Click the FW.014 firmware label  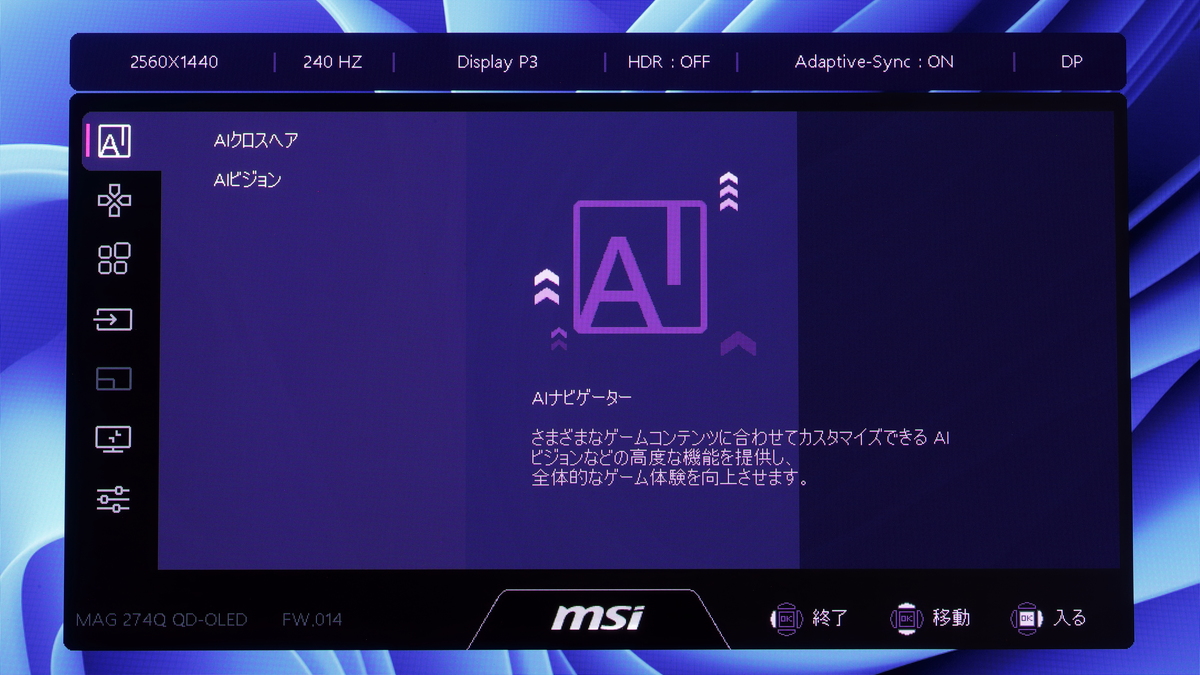tap(312, 620)
